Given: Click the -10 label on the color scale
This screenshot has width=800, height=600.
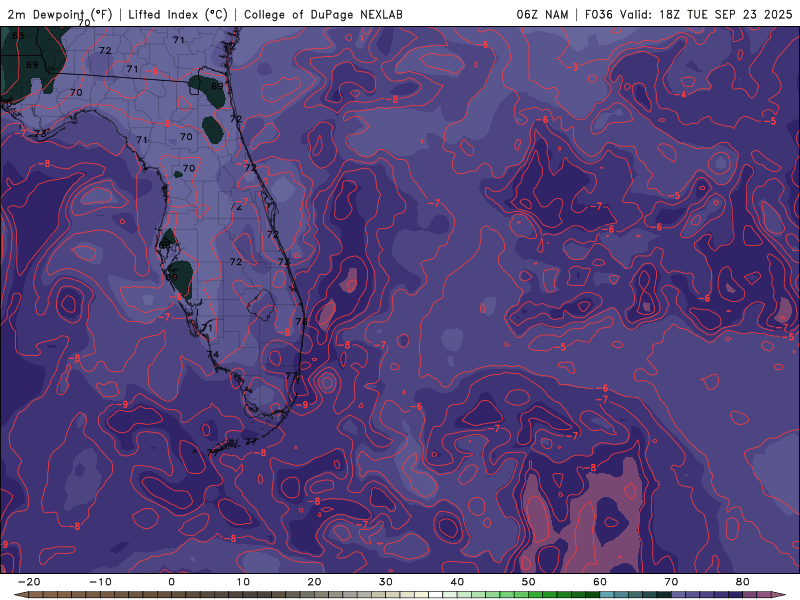Looking at the screenshot, I should click(100, 582).
